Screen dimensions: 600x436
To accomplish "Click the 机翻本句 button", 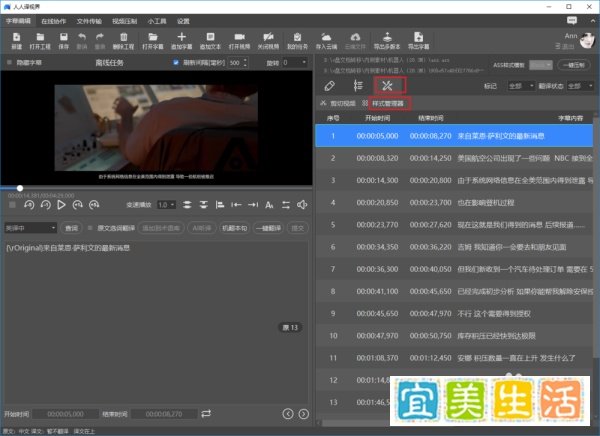I will [x=235, y=228].
